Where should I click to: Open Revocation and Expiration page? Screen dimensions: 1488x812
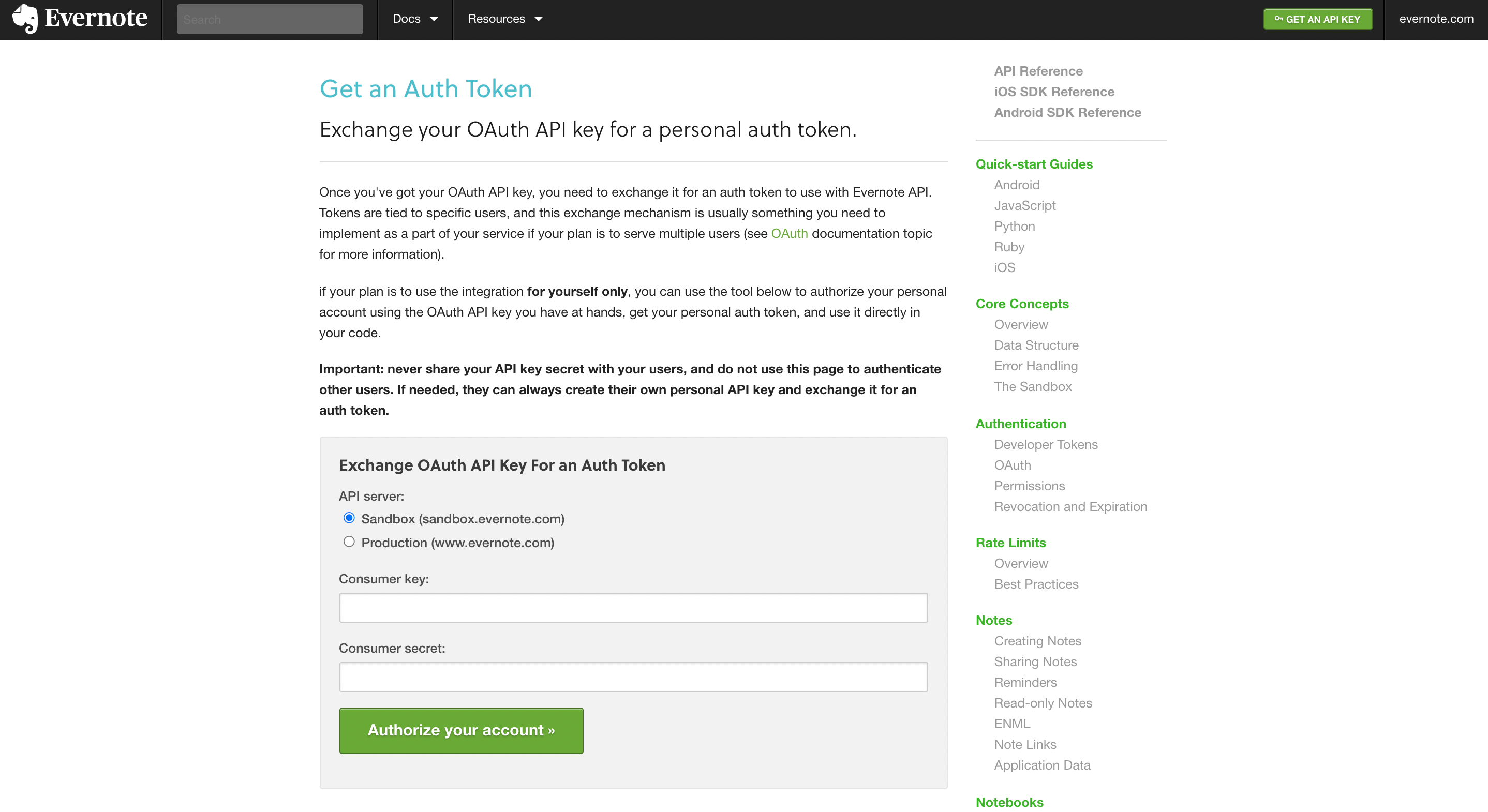[1070, 506]
